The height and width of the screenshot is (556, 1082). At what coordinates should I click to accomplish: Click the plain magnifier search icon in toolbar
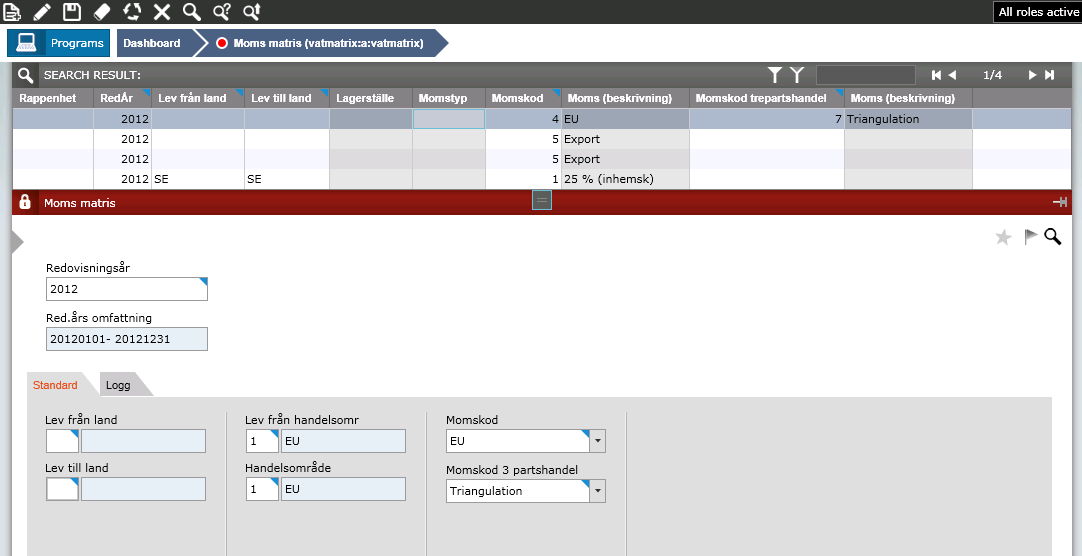point(191,11)
